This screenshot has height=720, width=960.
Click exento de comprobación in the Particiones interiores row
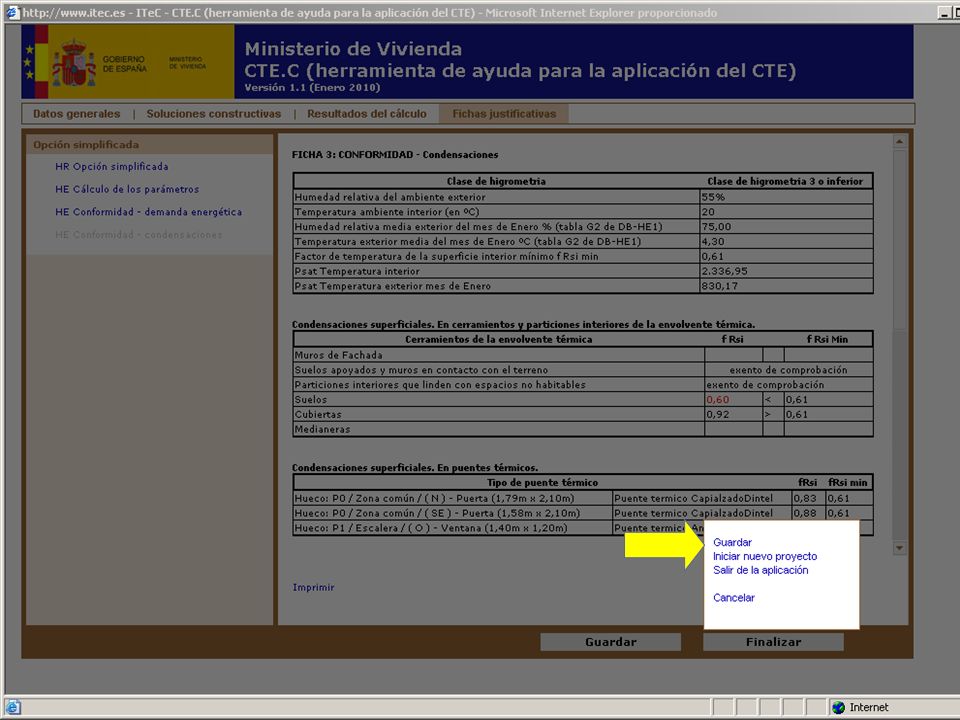(x=765, y=384)
